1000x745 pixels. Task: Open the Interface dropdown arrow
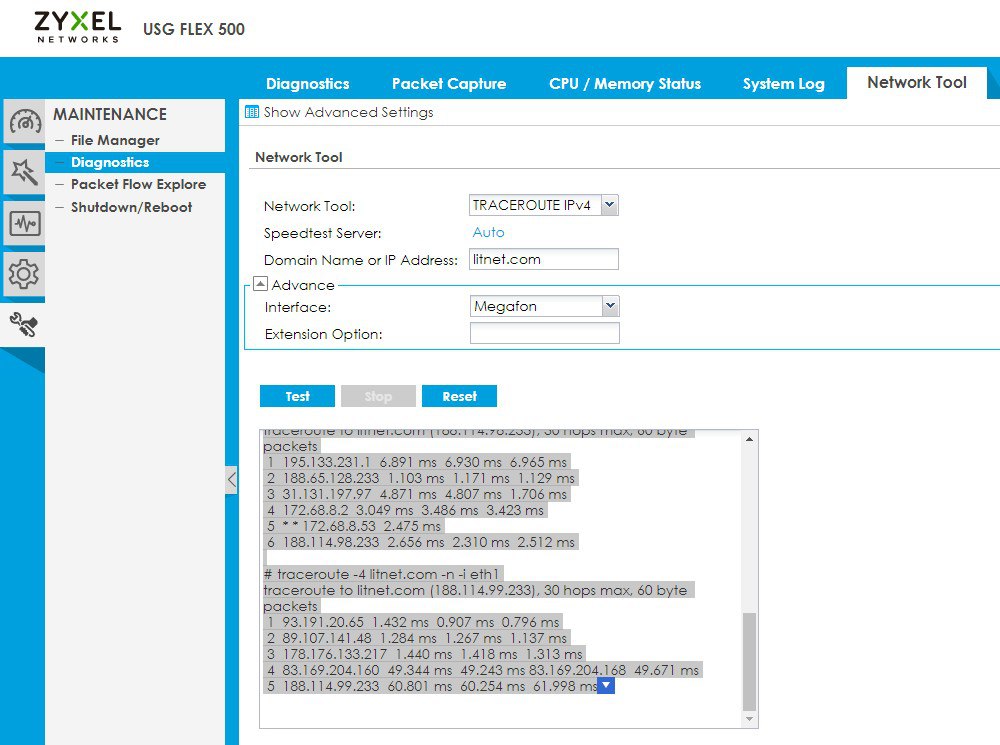point(610,306)
